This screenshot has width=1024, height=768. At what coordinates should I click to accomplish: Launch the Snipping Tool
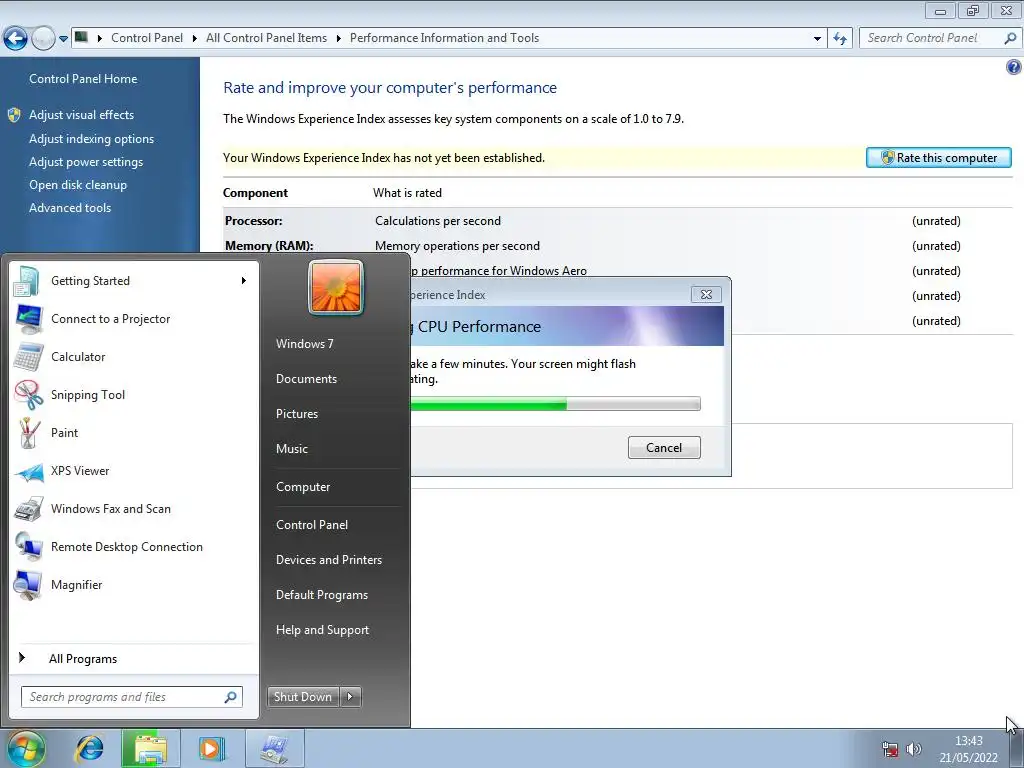[x=134, y=394]
